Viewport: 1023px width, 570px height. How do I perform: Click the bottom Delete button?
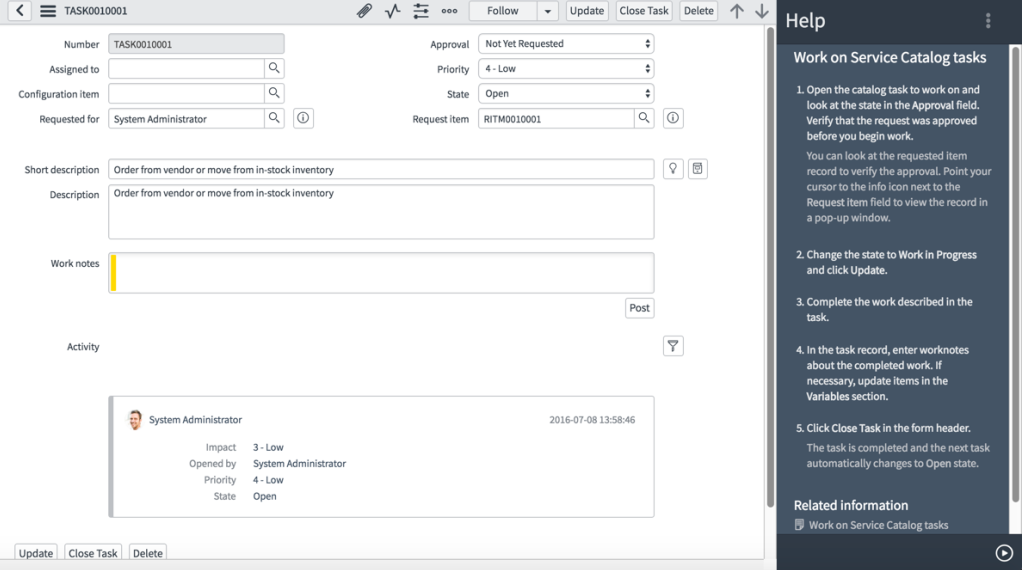click(147, 552)
